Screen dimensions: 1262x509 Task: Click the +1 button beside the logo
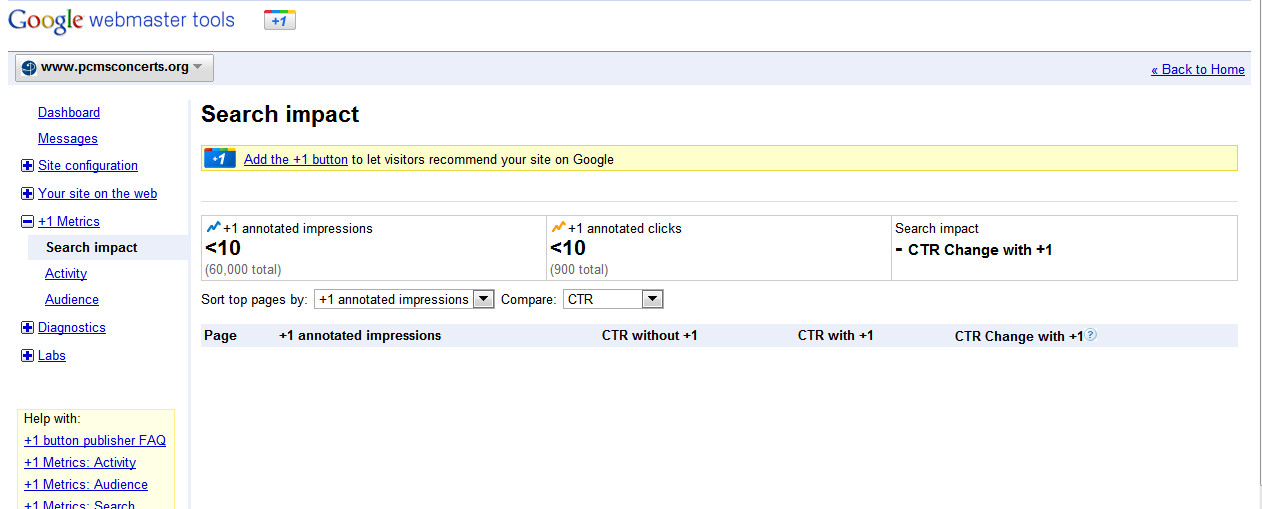(280, 20)
